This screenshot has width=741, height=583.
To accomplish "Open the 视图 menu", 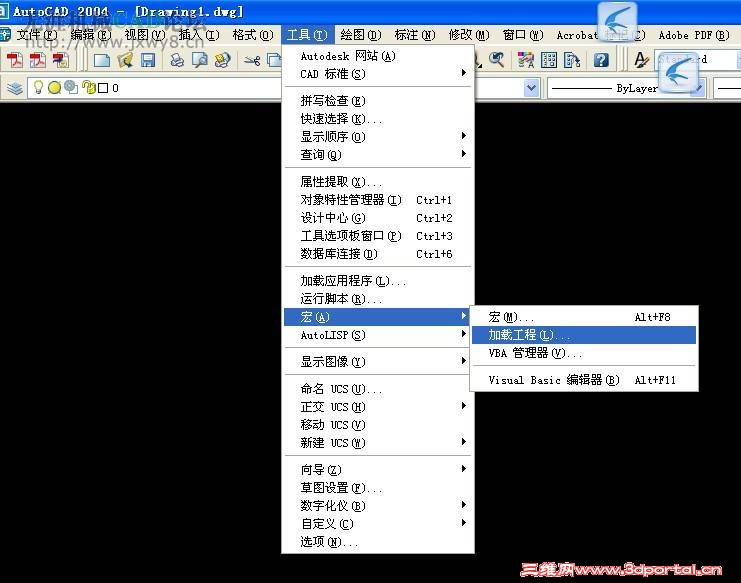I will 145,35.
